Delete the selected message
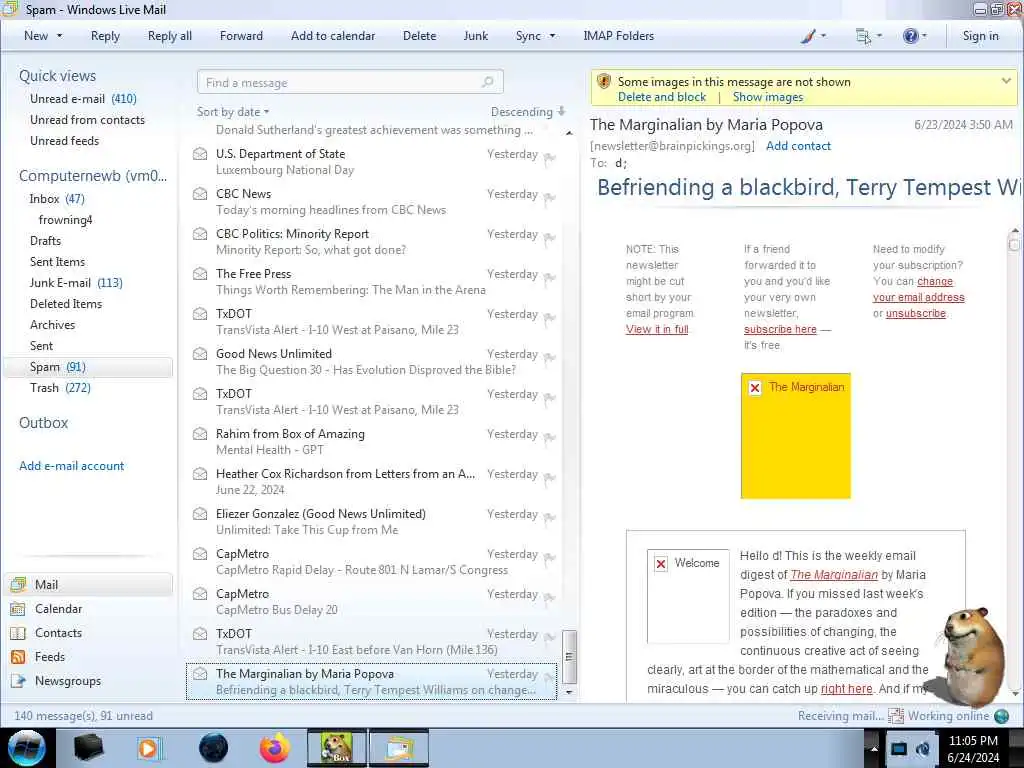1024x768 pixels. pyautogui.click(x=419, y=36)
